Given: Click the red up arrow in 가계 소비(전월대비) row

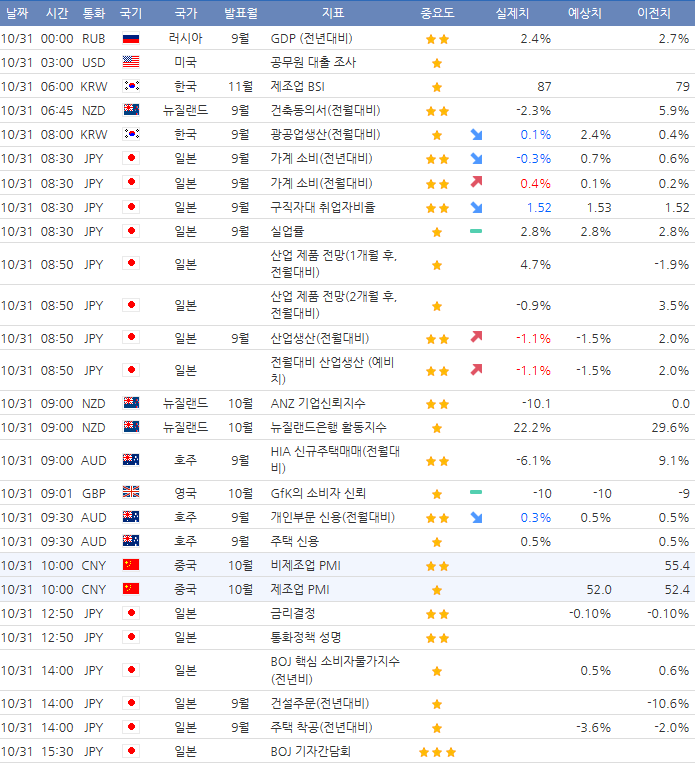Looking at the screenshot, I should tap(476, 182).
